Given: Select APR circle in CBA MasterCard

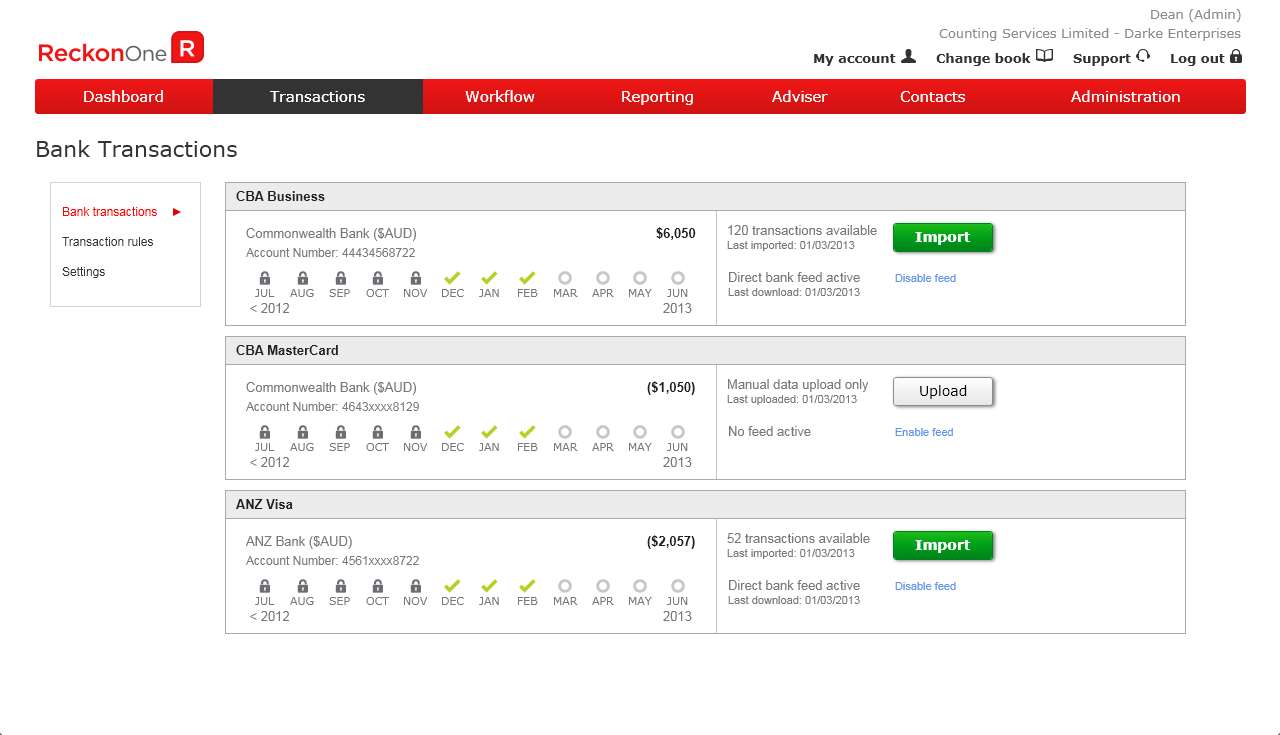Looking at the screenshot, I should point(602,432).
